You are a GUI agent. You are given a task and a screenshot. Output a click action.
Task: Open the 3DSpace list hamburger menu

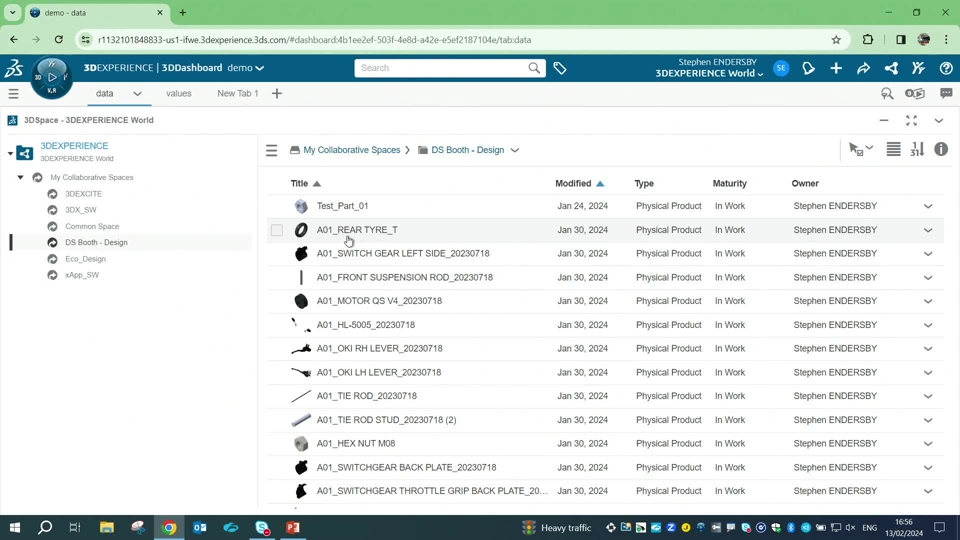(271, 150)
